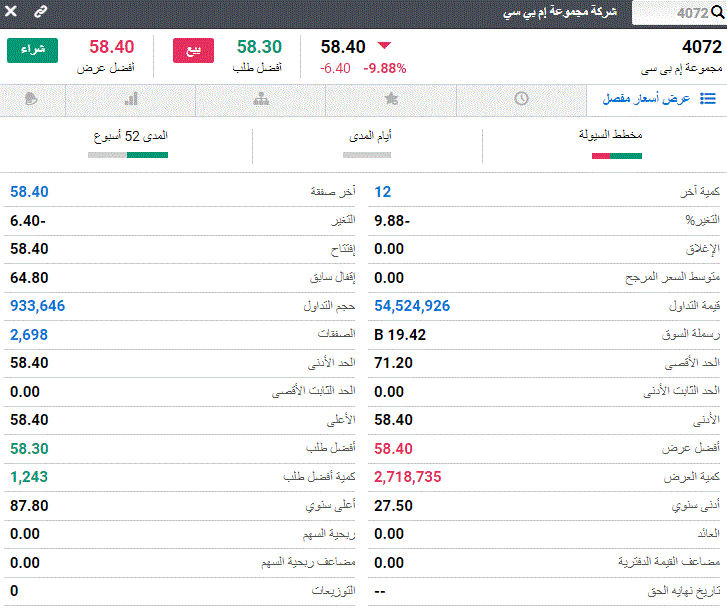Click حجم التداول value 933,646
The width and height of the screenshot is (727, 610).
[x=38, y=306]
